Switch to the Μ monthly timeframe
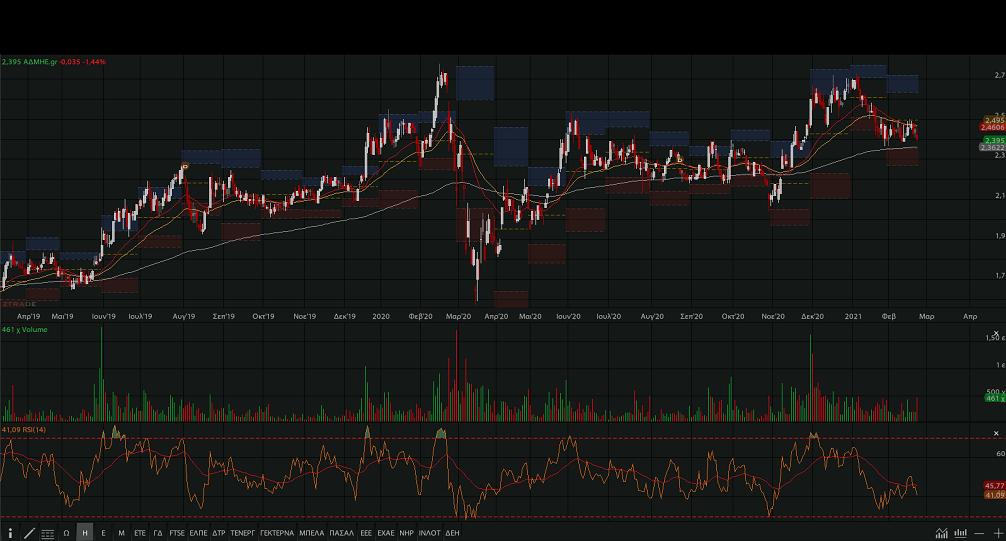The height and width of the screenshot is (541, 1006). pyautogui.click(x=121, y=533)
